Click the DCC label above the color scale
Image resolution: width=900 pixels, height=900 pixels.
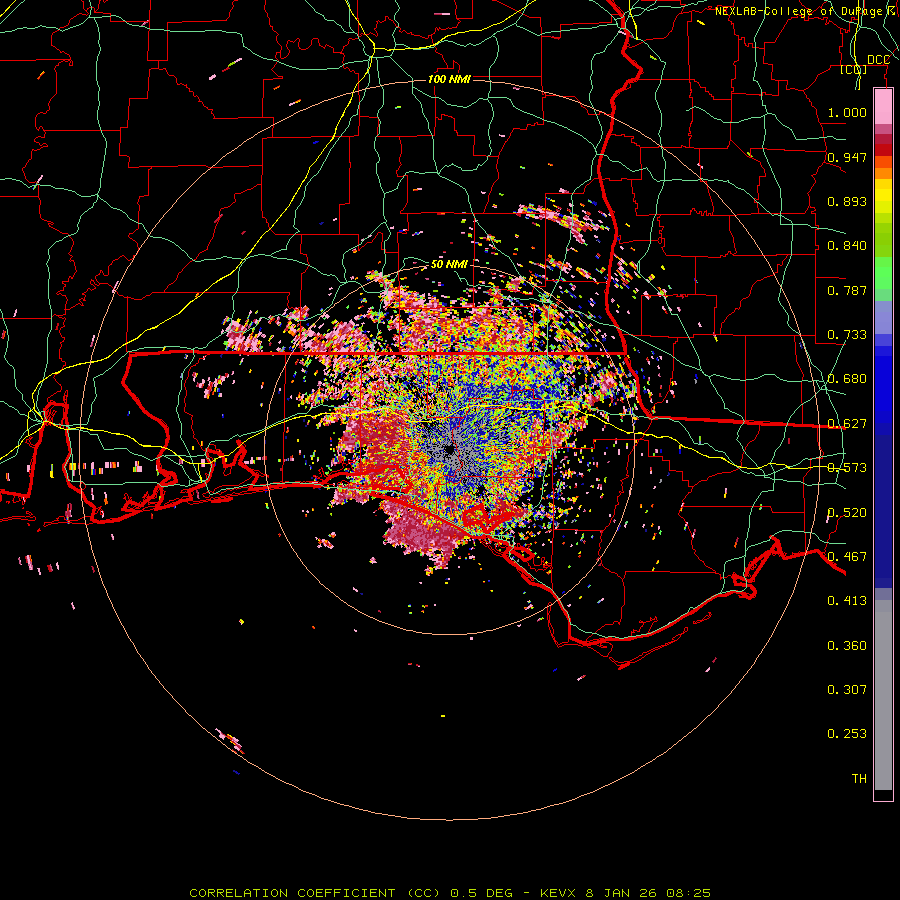(x=878, y=60)
